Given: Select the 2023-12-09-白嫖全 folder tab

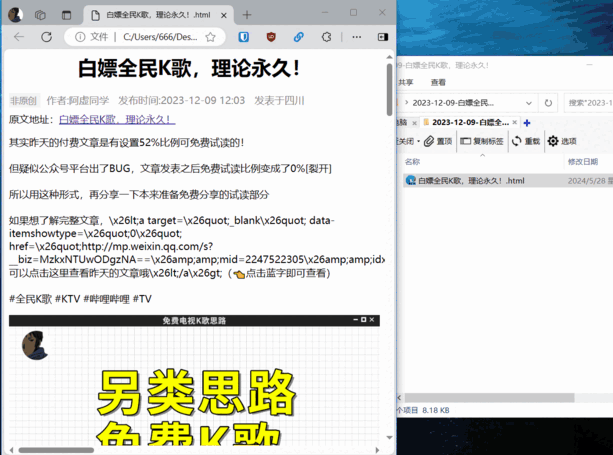Looking at the screenshot, I should point(470,123).
